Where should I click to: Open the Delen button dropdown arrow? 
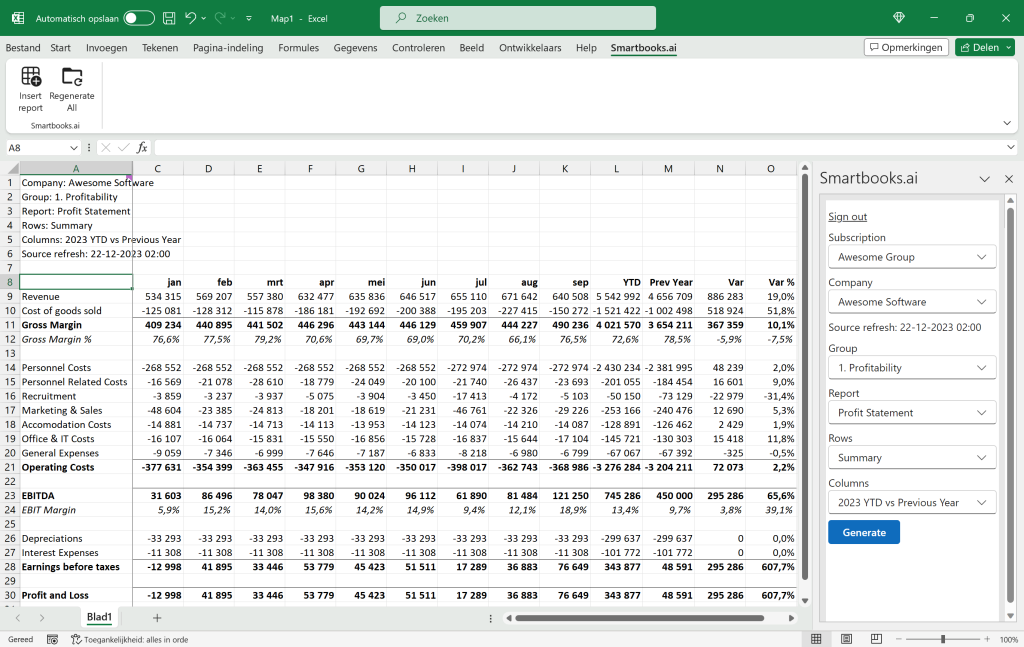(x=1008, y=48)
